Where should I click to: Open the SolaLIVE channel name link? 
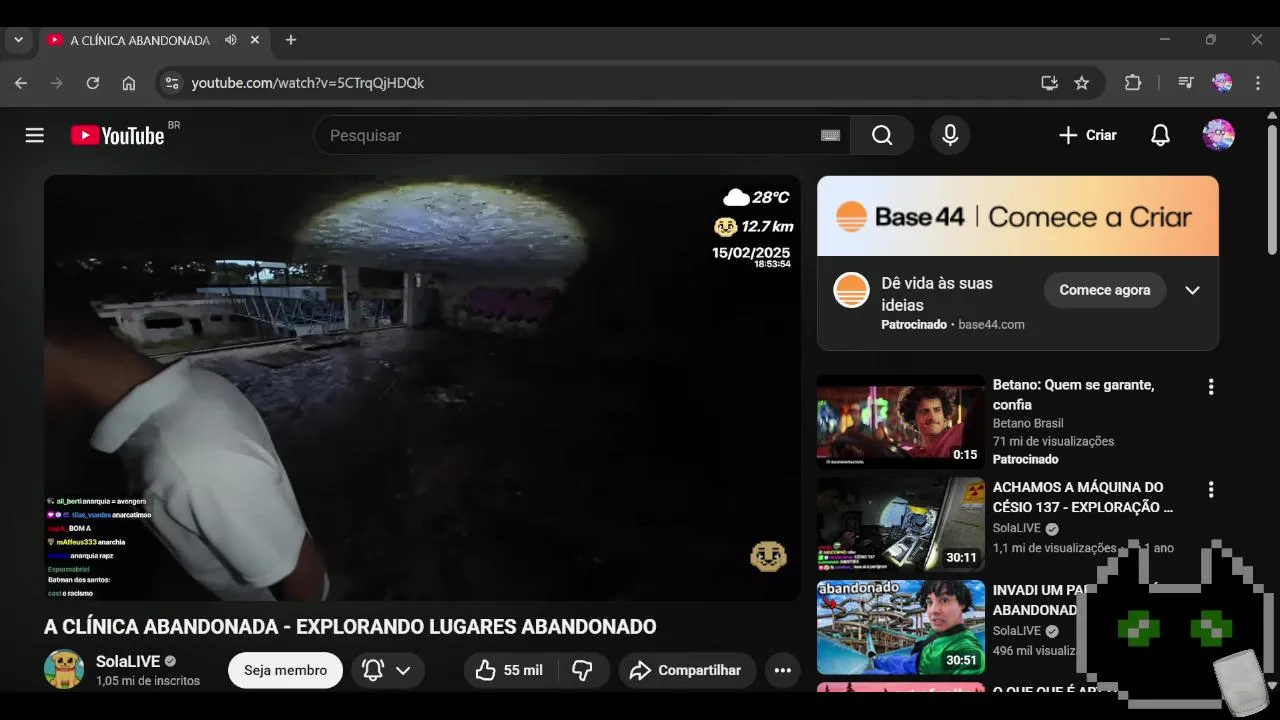tap(128, 661)
